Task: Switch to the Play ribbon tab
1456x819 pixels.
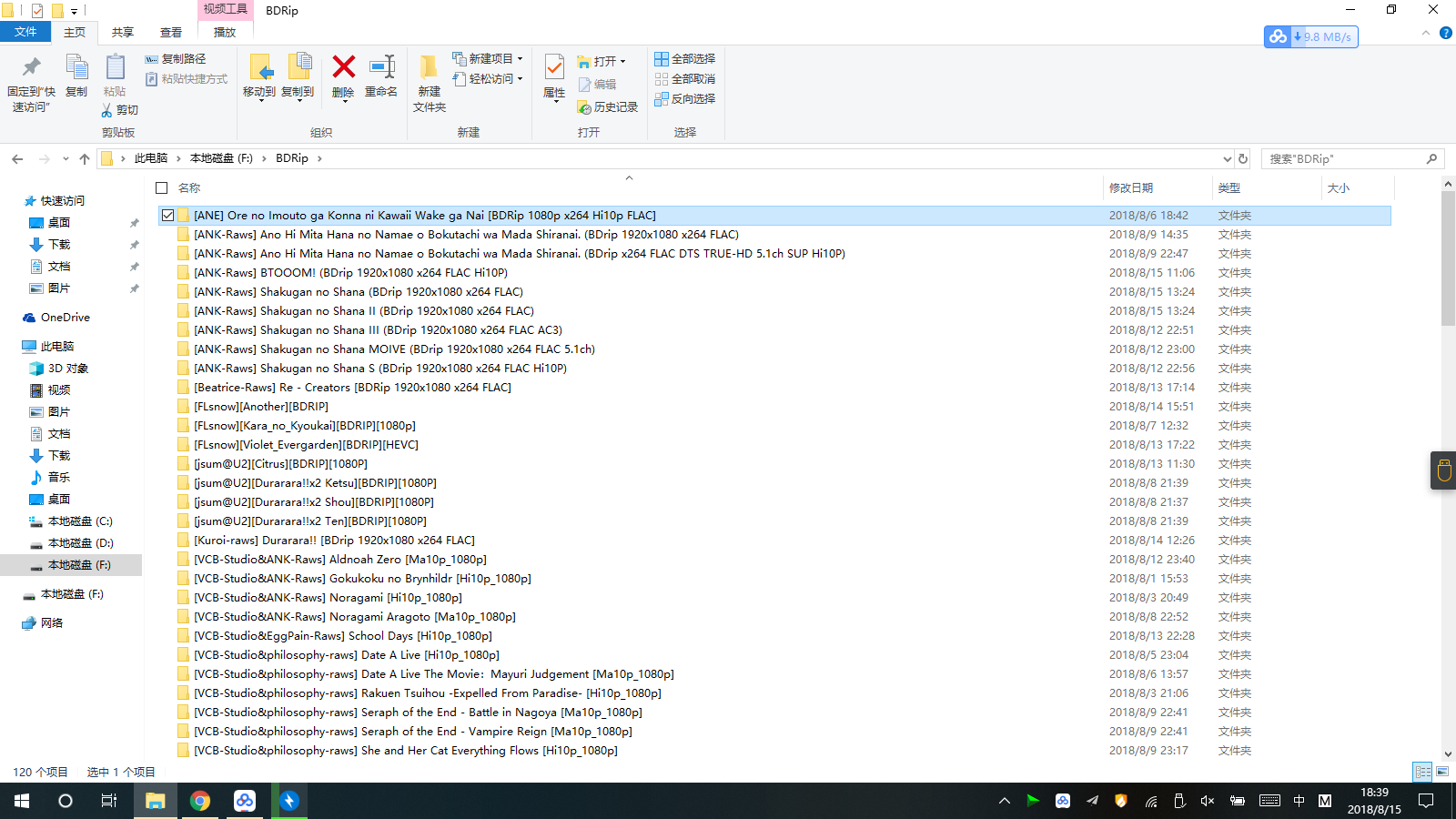Action: 225,32
